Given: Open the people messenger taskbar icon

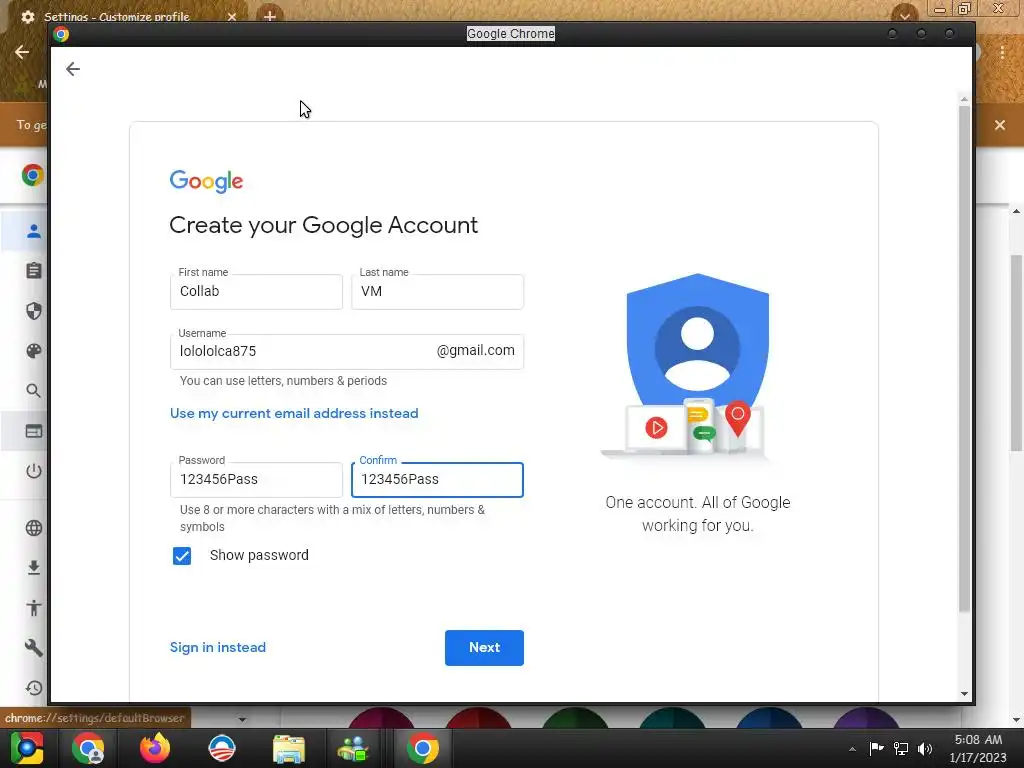Looking at the screenshot, I should pos(353,748).
